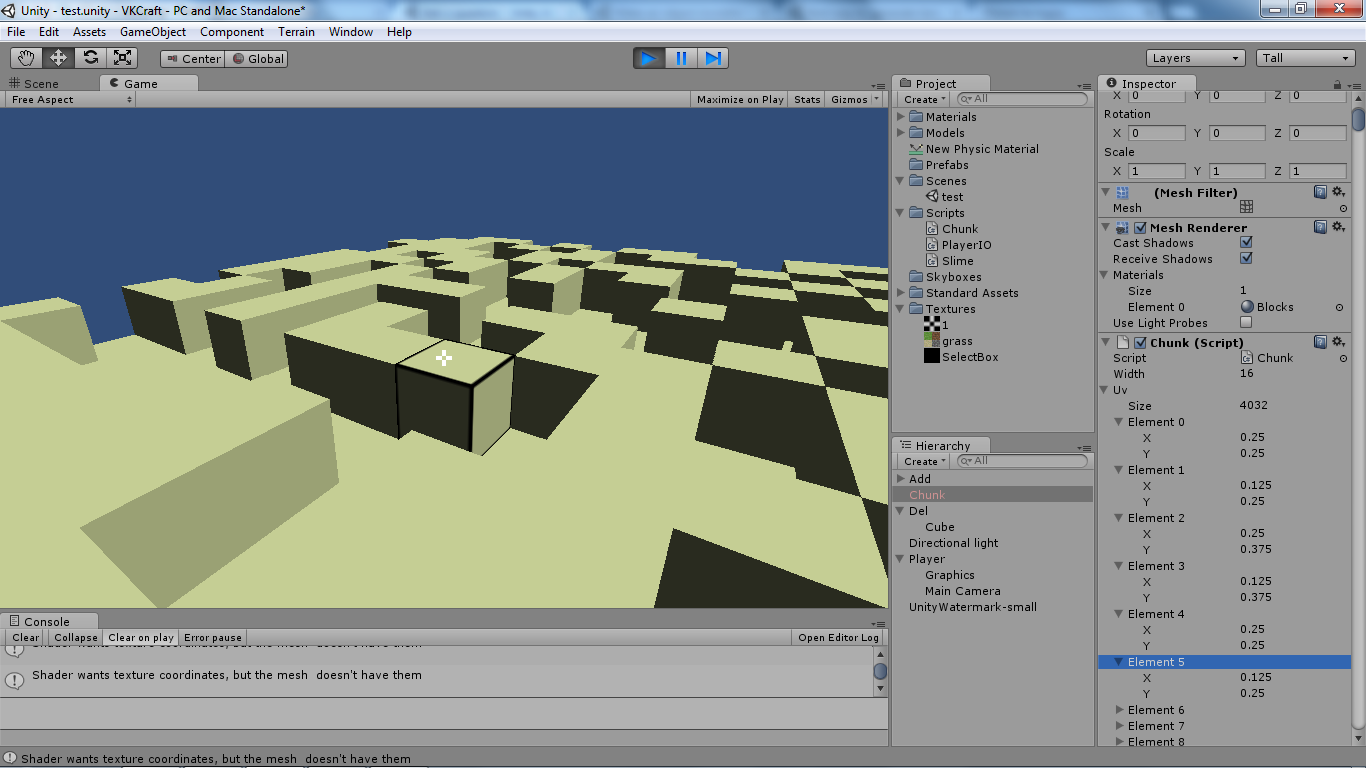
Task: Toggle Global coordinate space button
Action: [257, 59]
